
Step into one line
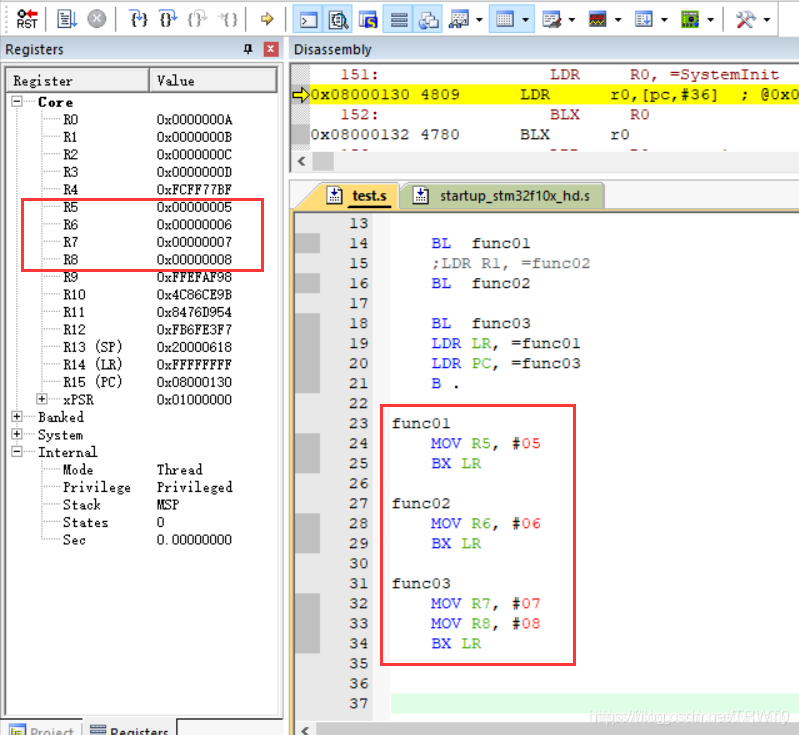tap(138, 19)
